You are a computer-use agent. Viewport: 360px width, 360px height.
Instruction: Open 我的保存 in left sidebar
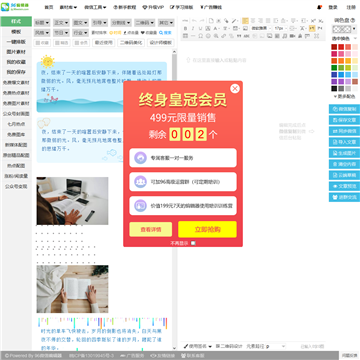pos(16,72)
